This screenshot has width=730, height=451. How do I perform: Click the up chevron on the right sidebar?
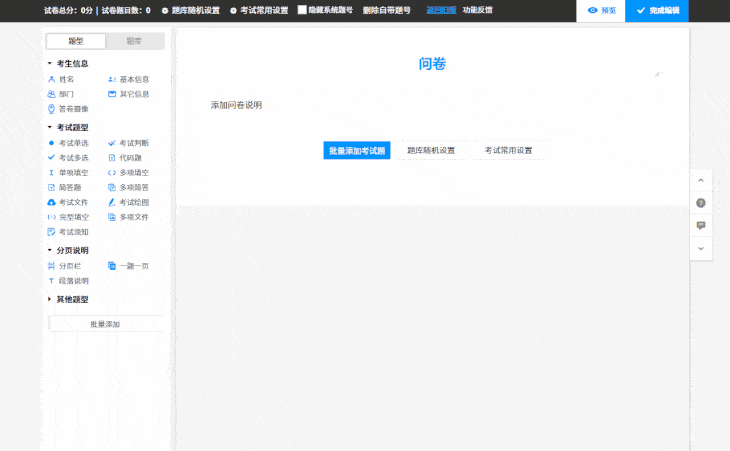(701, 180)
